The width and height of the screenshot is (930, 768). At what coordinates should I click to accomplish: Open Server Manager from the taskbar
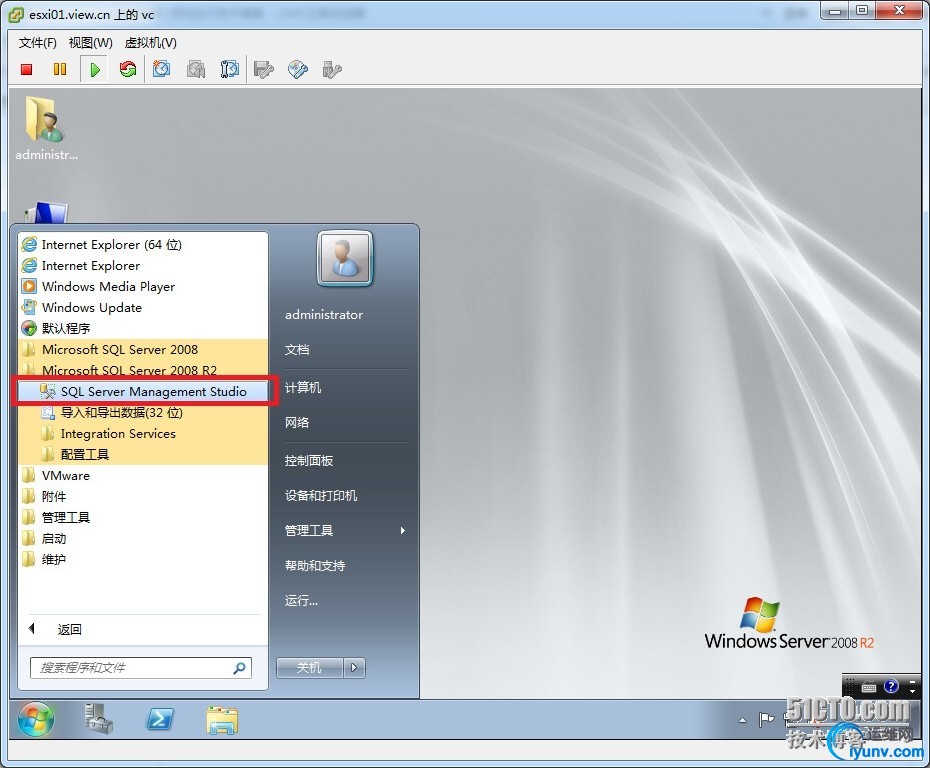click(x=98, y=720)
